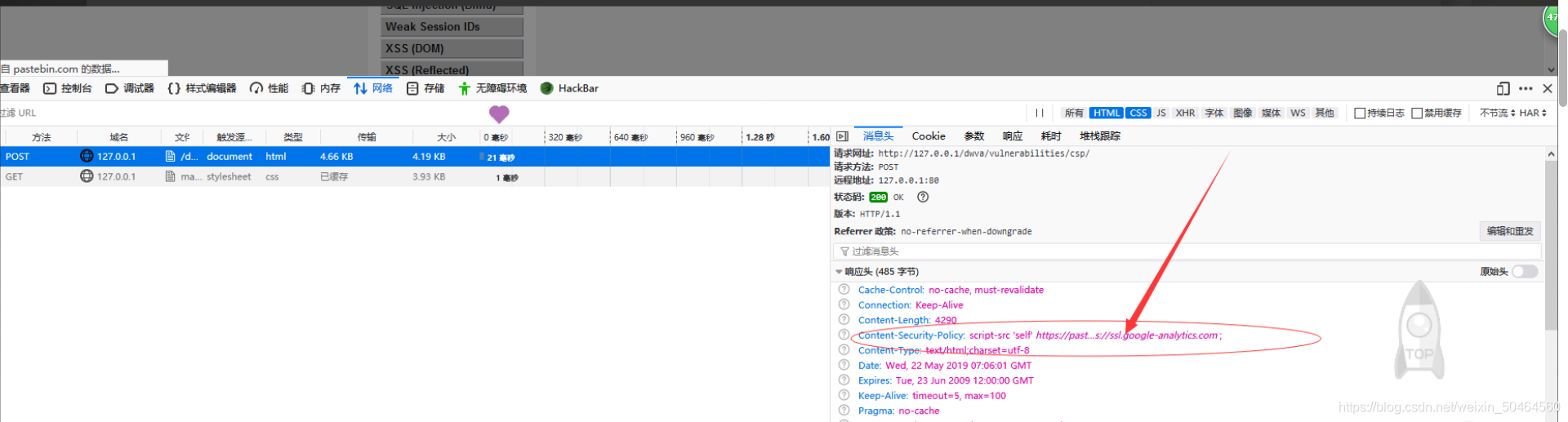Screen dimensions: 1568x422
Task: Pause network recording with the pause icon
Action: pyautogui.click(x=1040, y=113)
